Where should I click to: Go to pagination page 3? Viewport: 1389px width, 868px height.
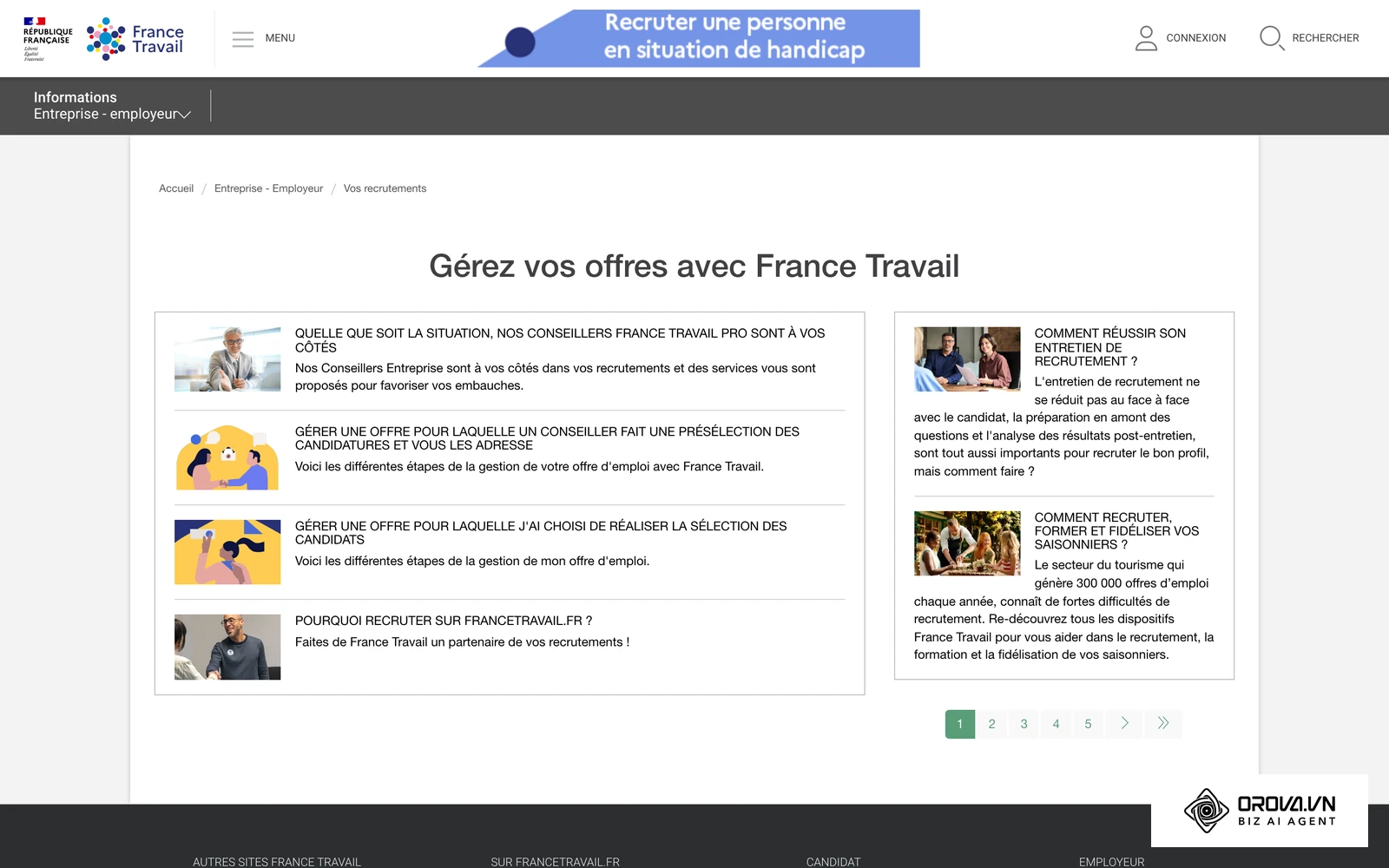tap(1024, 724)
